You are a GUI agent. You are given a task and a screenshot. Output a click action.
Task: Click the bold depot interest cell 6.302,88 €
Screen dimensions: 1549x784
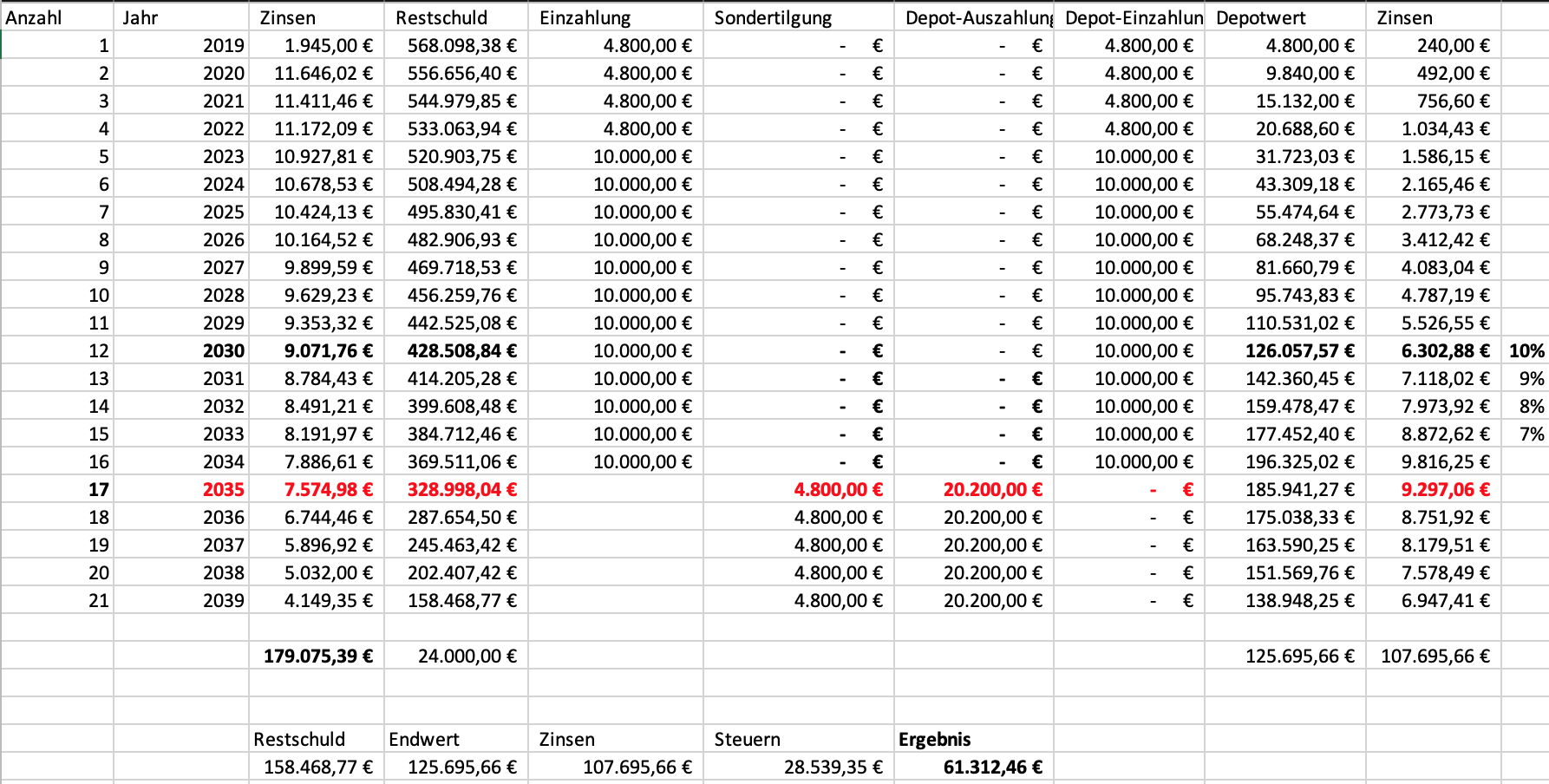tap(1434, 350)
